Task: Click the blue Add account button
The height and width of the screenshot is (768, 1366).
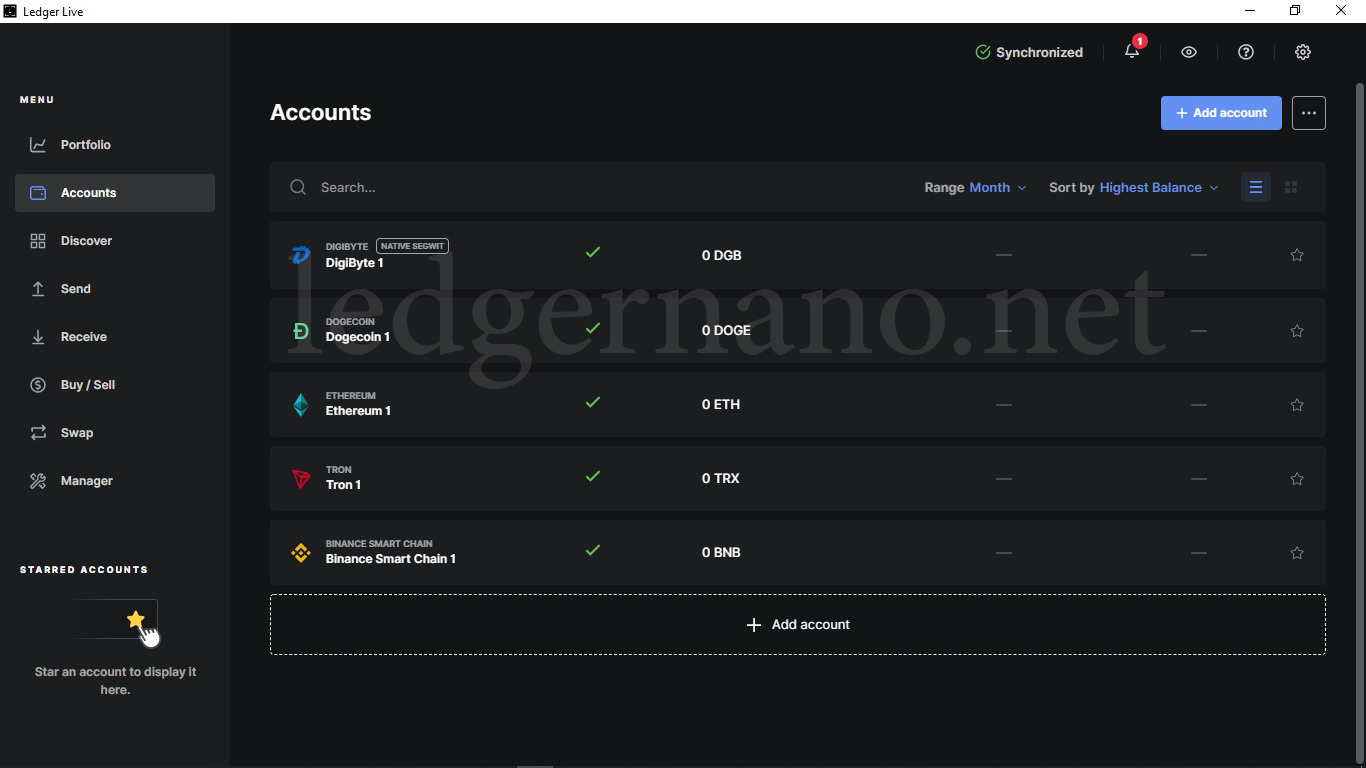Action: tap(1221, 113)
